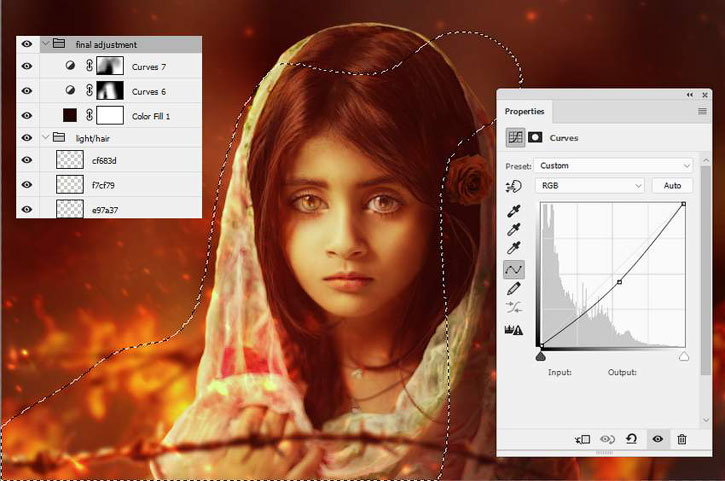Select the Curves 6 layer mask thumbnail
725x481 pixels.
click(x=110, y=90)
